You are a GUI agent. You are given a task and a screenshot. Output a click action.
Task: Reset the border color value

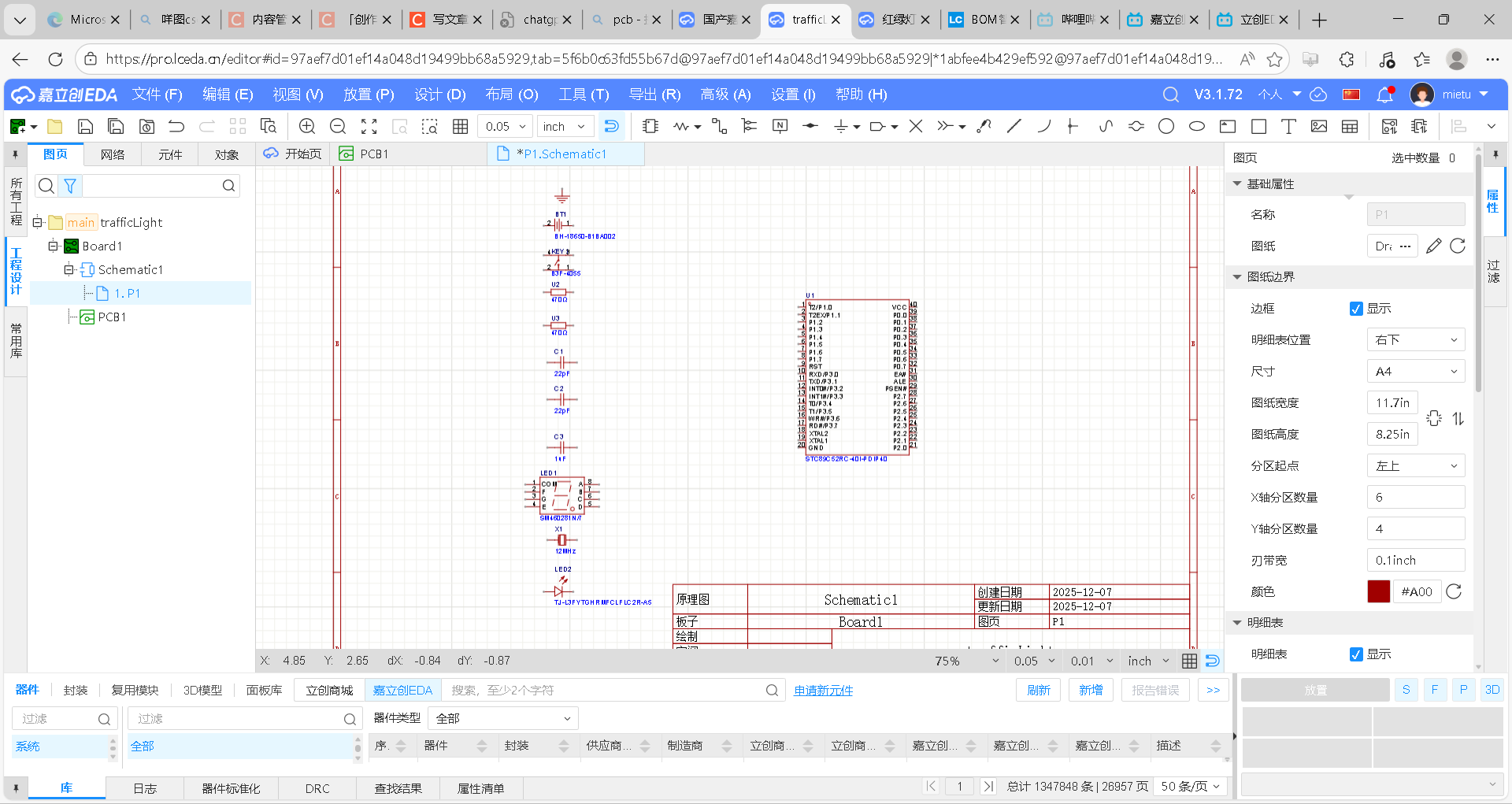tap(1454, 591)
